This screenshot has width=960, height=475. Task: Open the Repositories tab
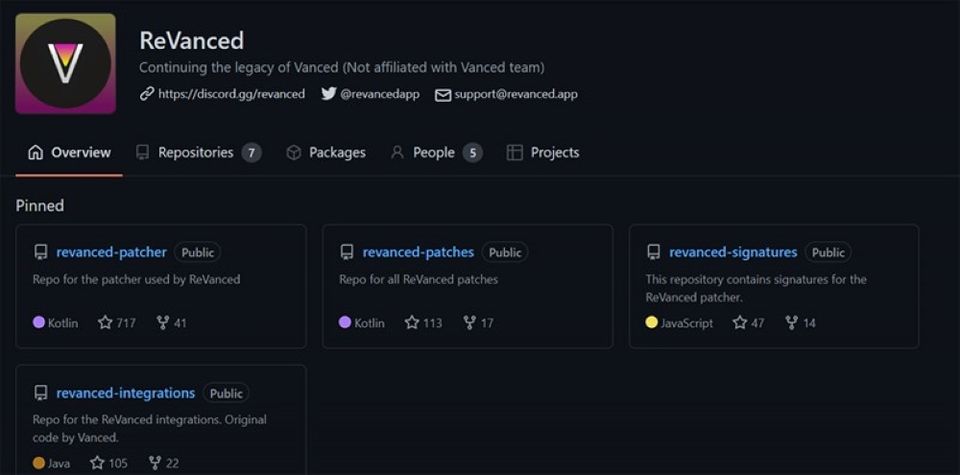pos(197,153)
